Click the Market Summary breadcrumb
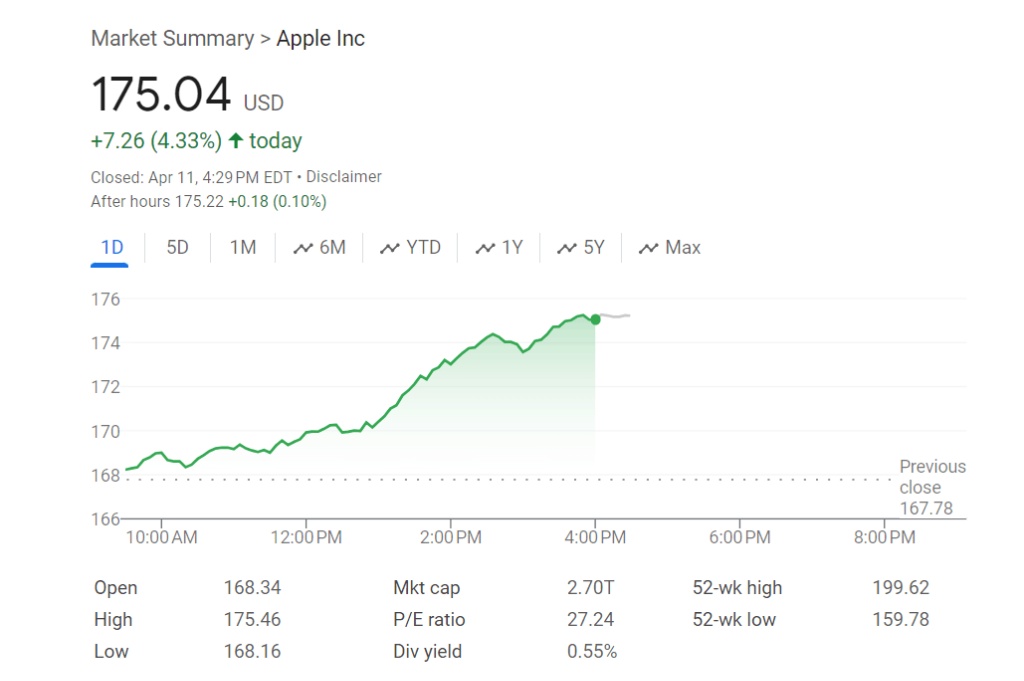The image size is (1024, 681). [172, 39]
